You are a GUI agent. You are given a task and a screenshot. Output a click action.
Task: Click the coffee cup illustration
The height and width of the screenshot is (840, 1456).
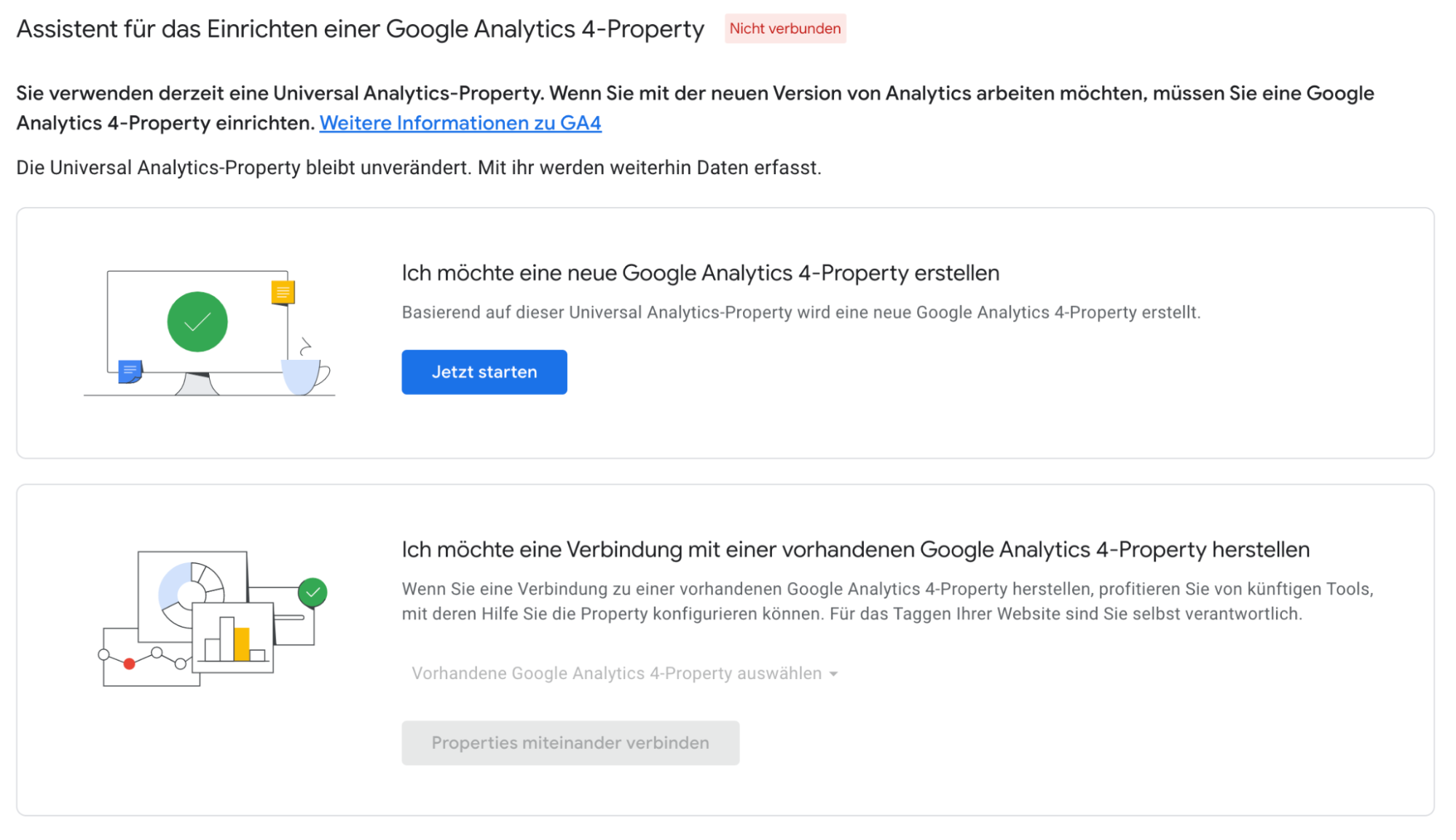click(306, 374)
